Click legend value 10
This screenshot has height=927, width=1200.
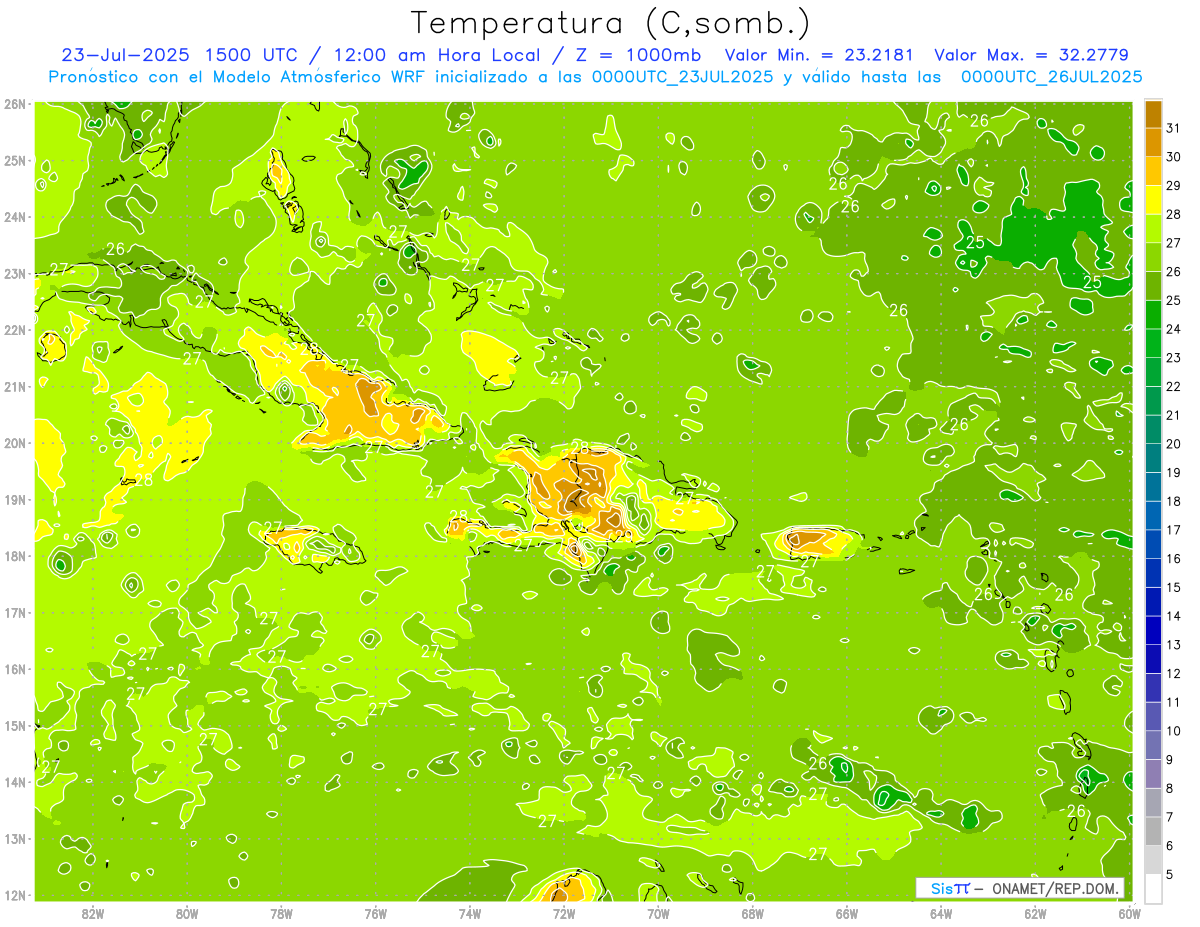(x=1174, y=730)
